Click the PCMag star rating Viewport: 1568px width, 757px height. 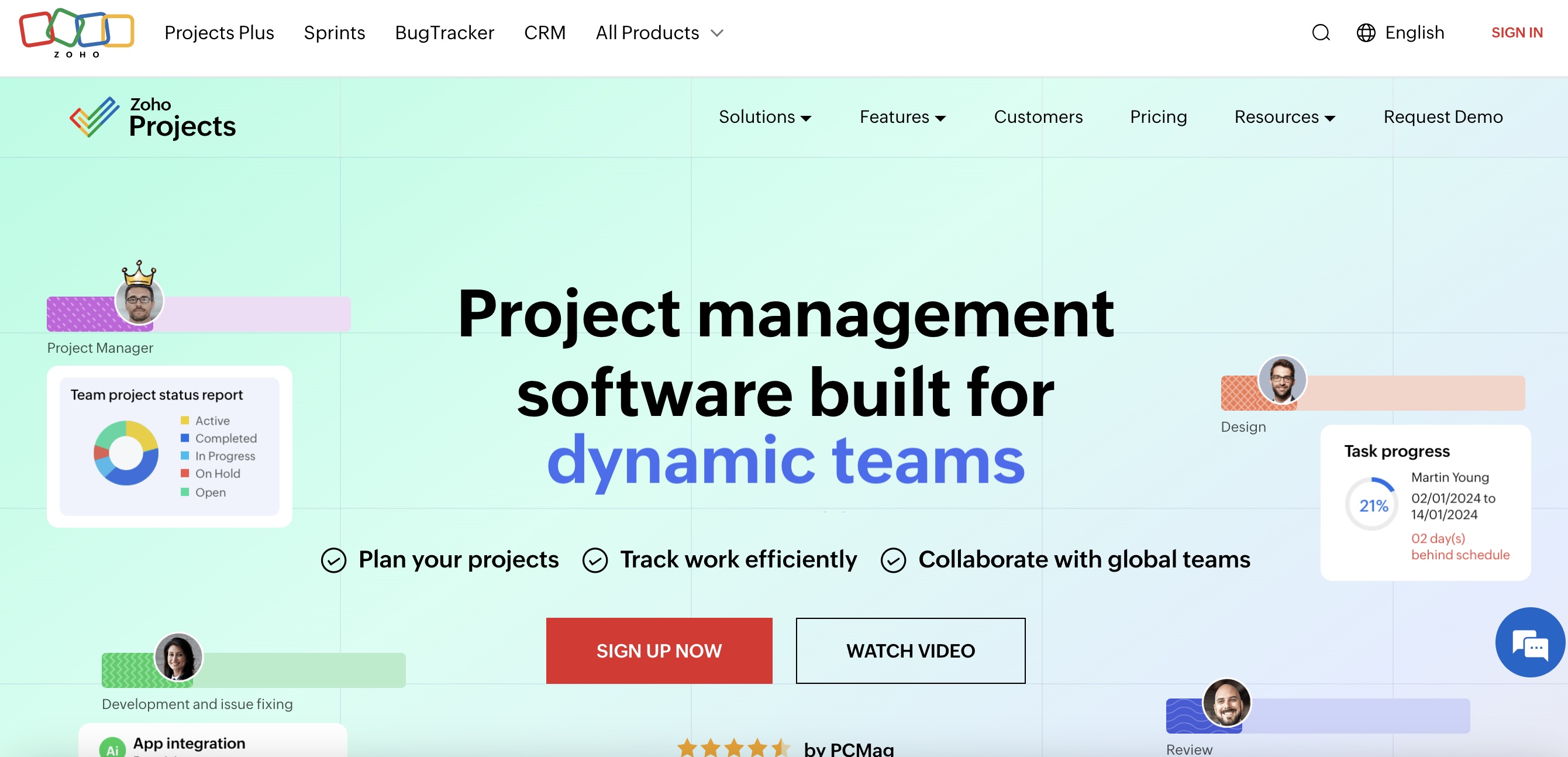click(733, 747)
